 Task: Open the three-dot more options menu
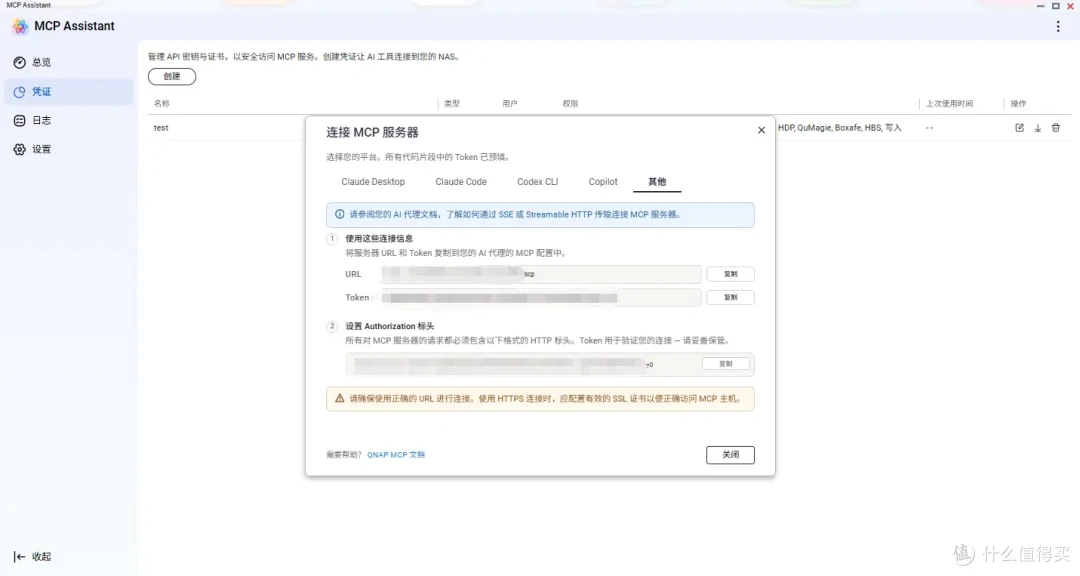[x=1057, y=27]
